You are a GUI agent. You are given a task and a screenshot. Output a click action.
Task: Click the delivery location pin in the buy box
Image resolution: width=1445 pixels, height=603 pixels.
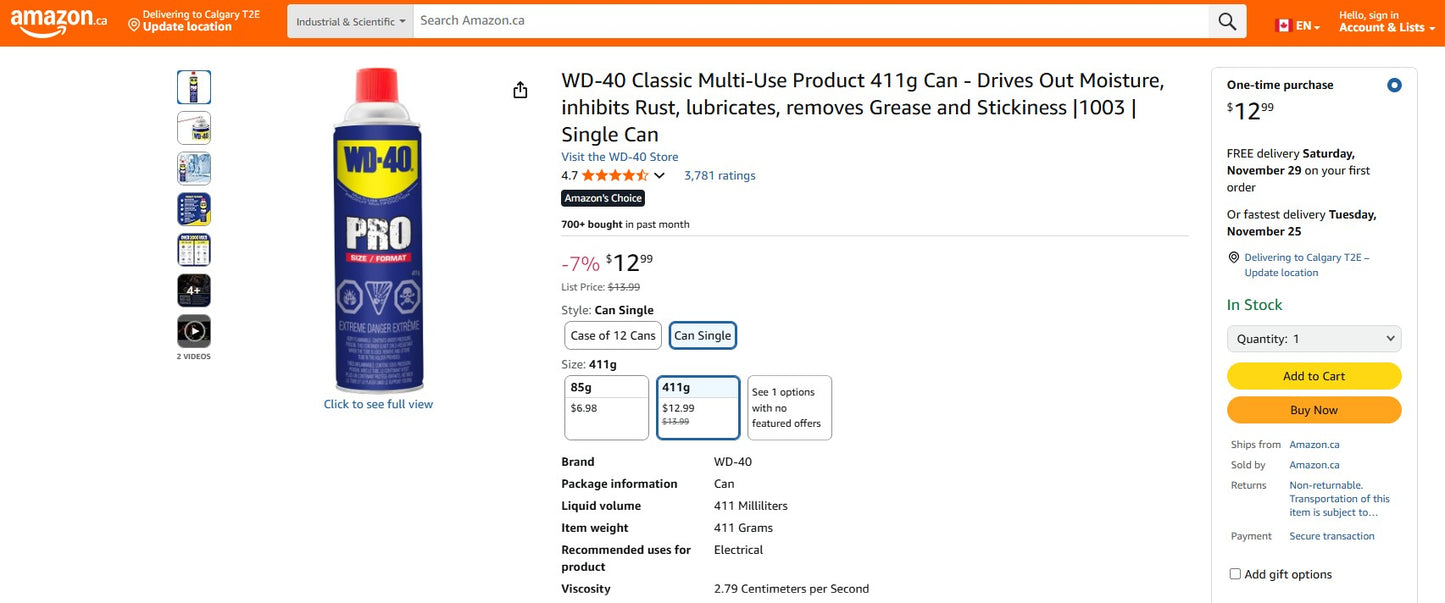tap(1233, 257)
